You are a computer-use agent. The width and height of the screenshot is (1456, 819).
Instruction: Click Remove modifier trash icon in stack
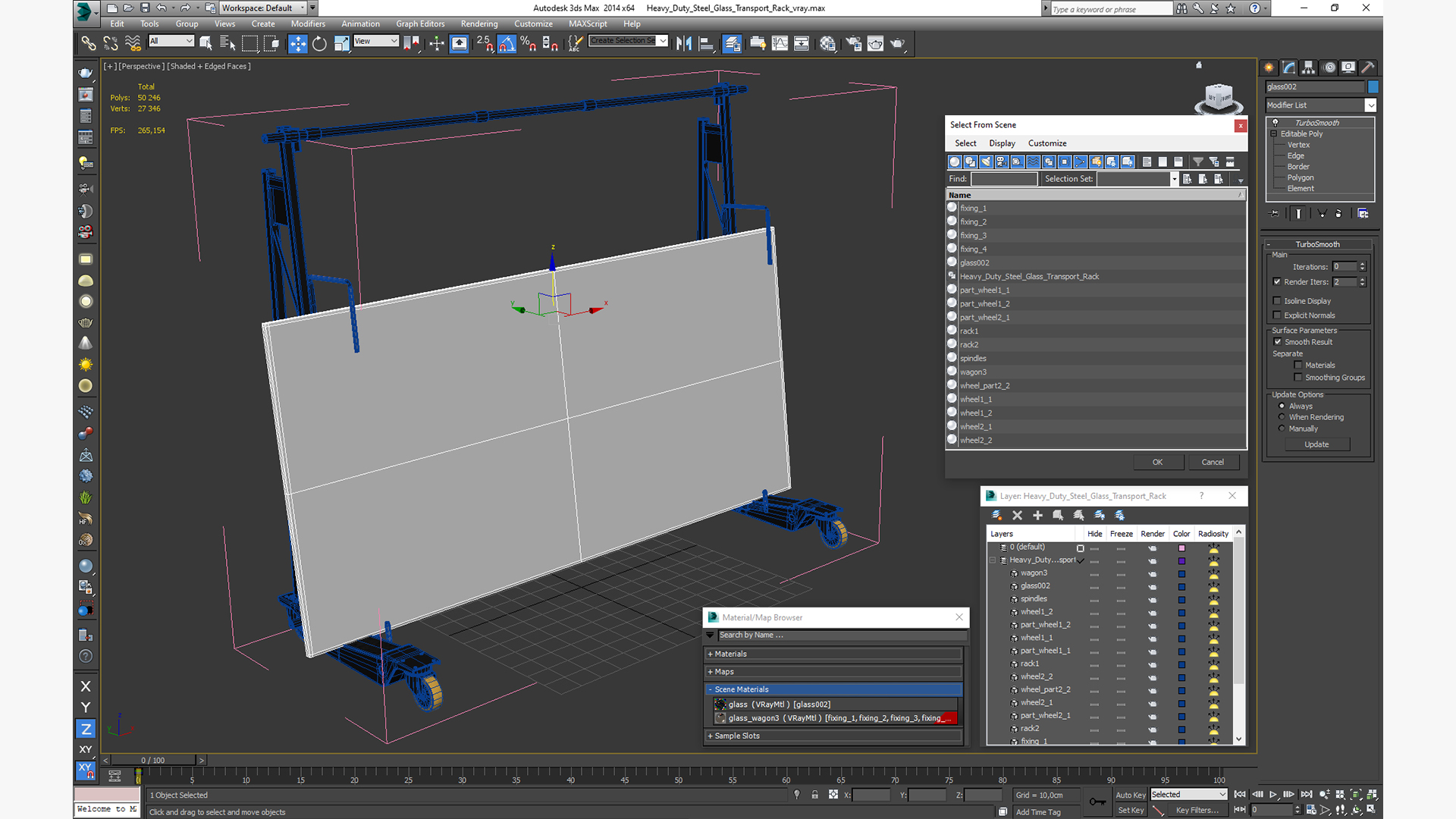[x=1338, y=214]
